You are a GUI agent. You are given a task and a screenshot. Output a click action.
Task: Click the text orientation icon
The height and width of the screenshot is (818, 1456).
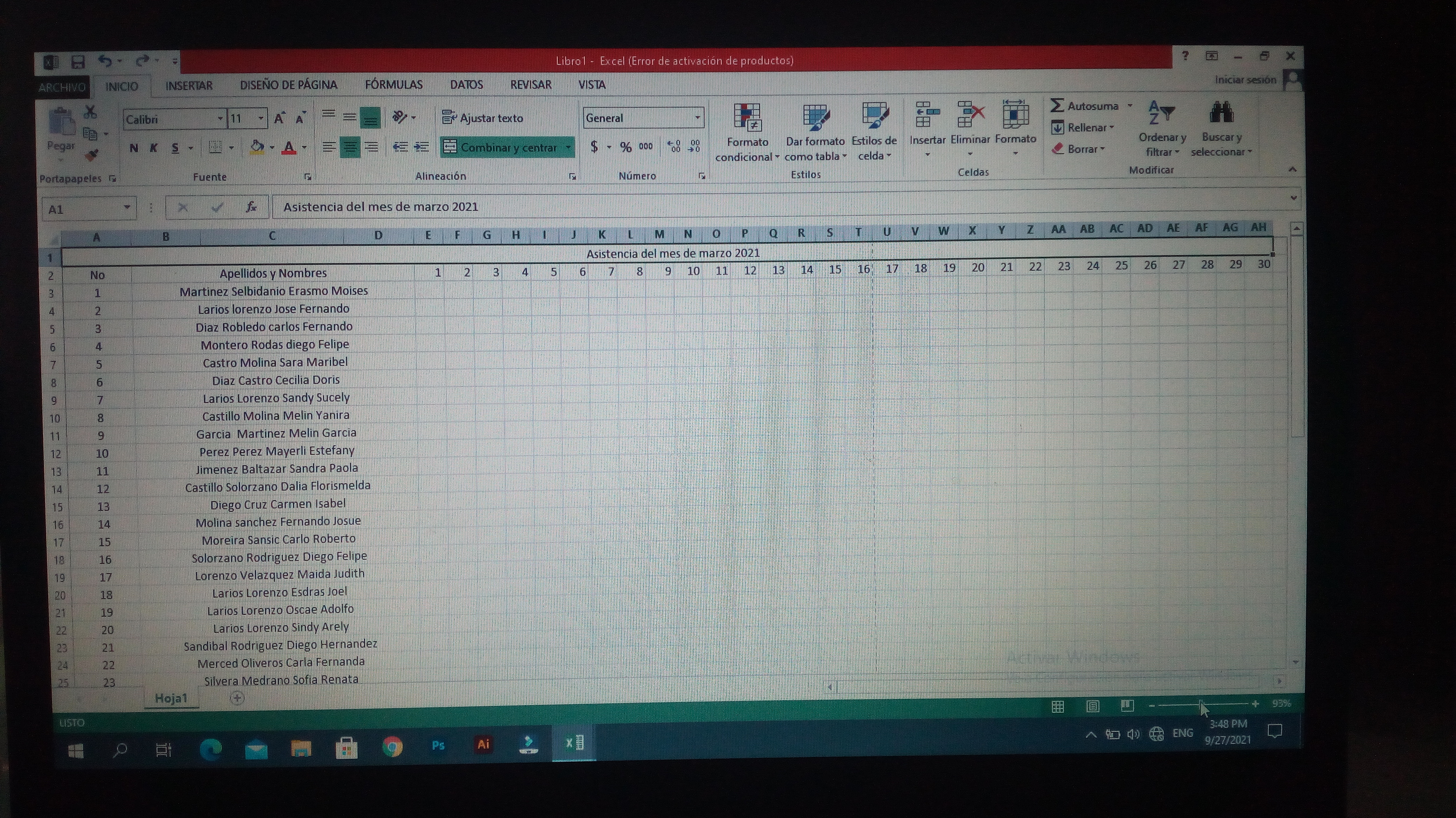pos(400,117)
